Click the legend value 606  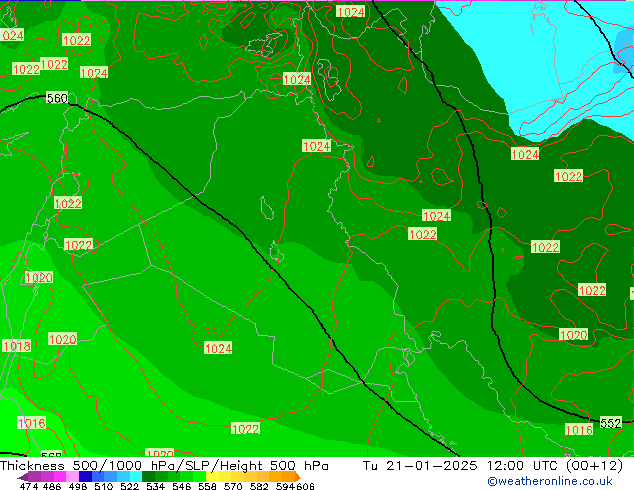(x=304, y=486)
